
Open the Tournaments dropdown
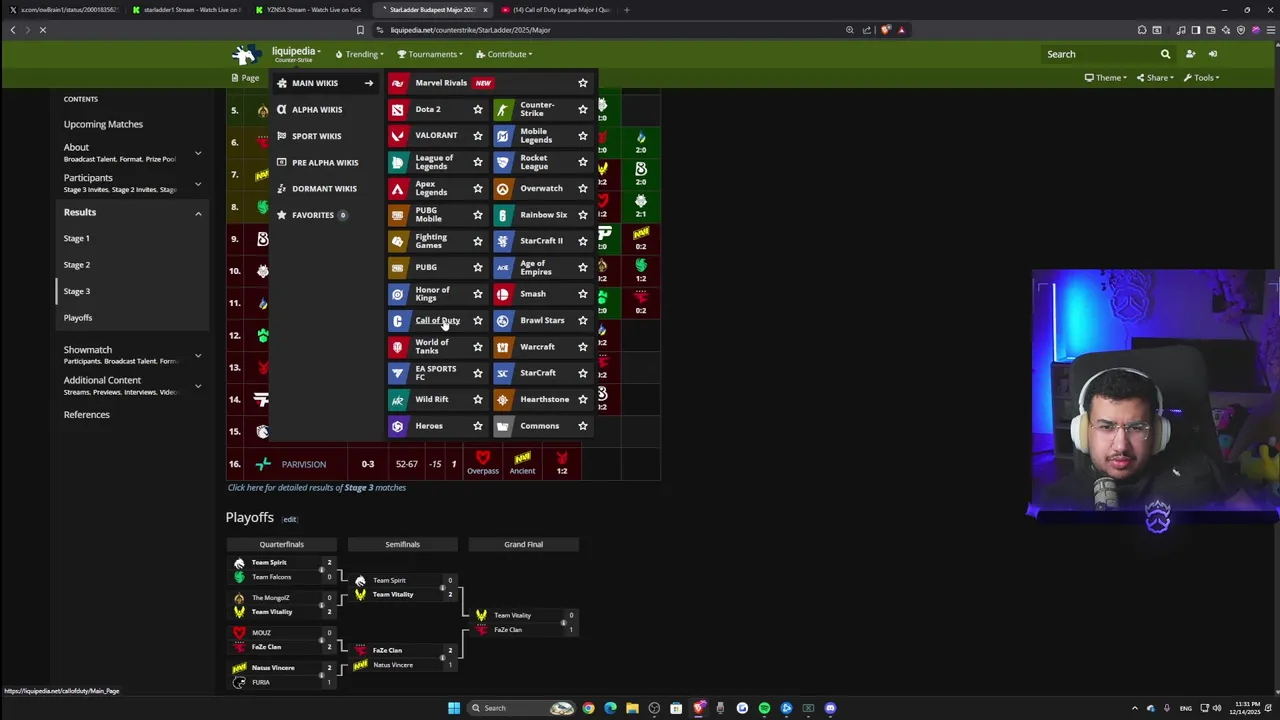point(430,54)
